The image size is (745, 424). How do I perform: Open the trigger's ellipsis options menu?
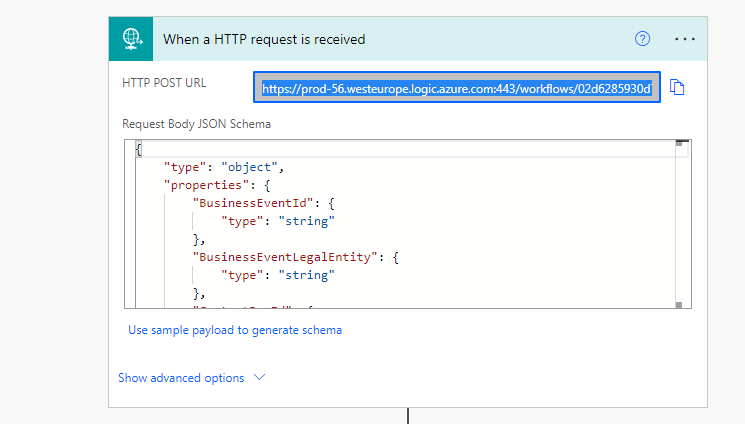click(685, 39)
